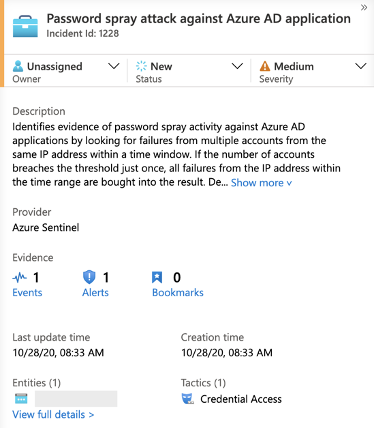Open the Status dropdown chevron

[237, 66]
